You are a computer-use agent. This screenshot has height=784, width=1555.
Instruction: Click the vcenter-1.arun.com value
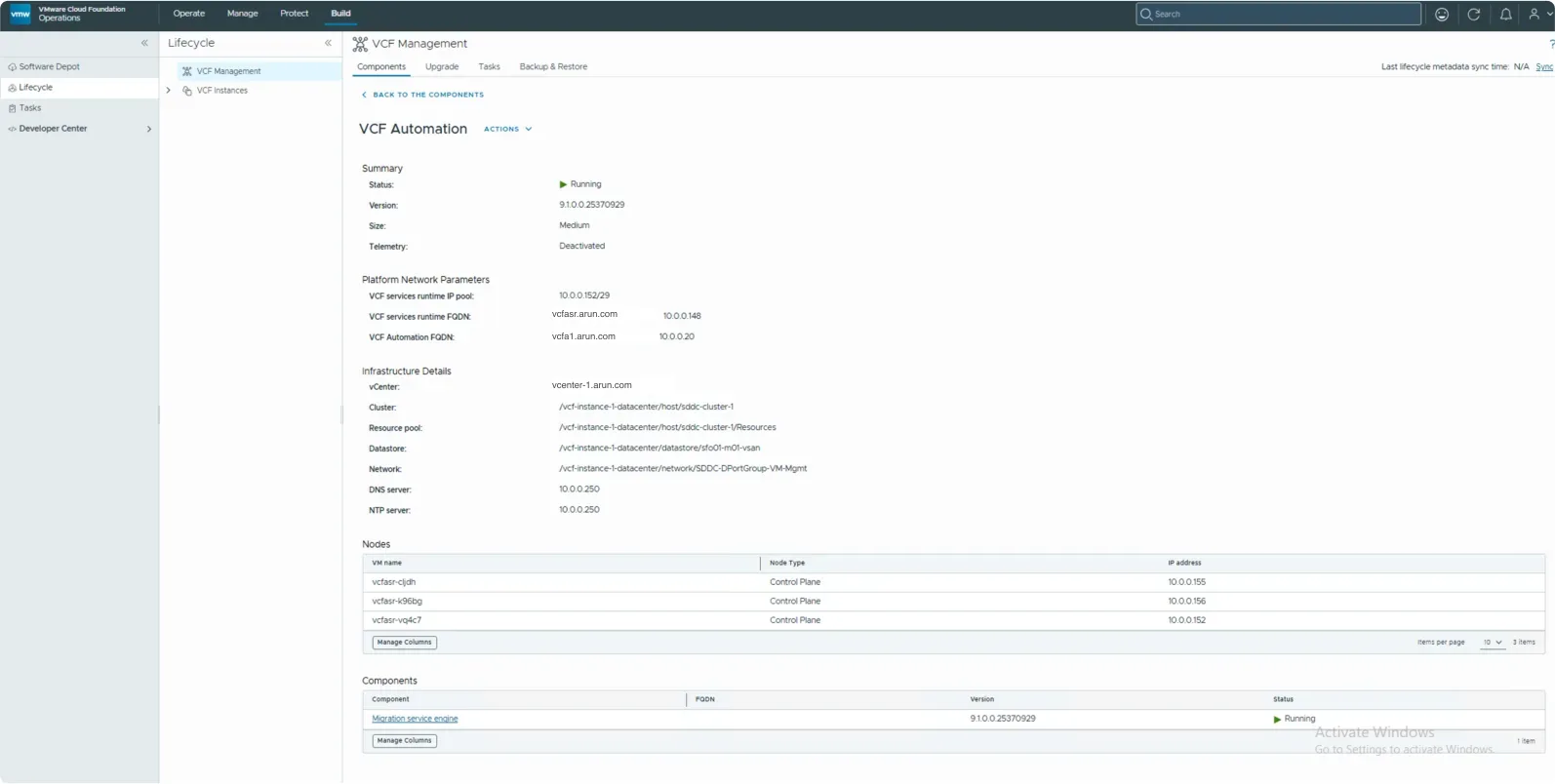[x=591, y=385]
